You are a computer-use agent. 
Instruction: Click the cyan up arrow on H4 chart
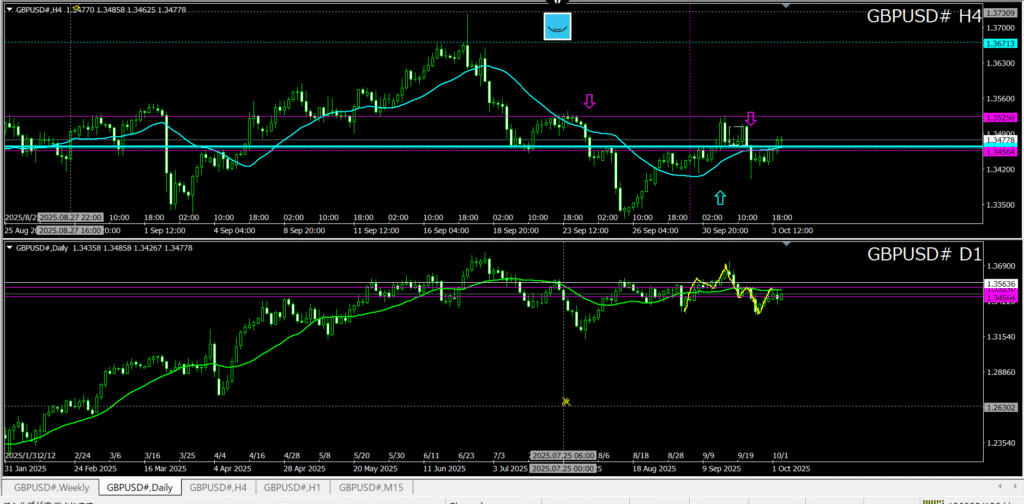720,198
